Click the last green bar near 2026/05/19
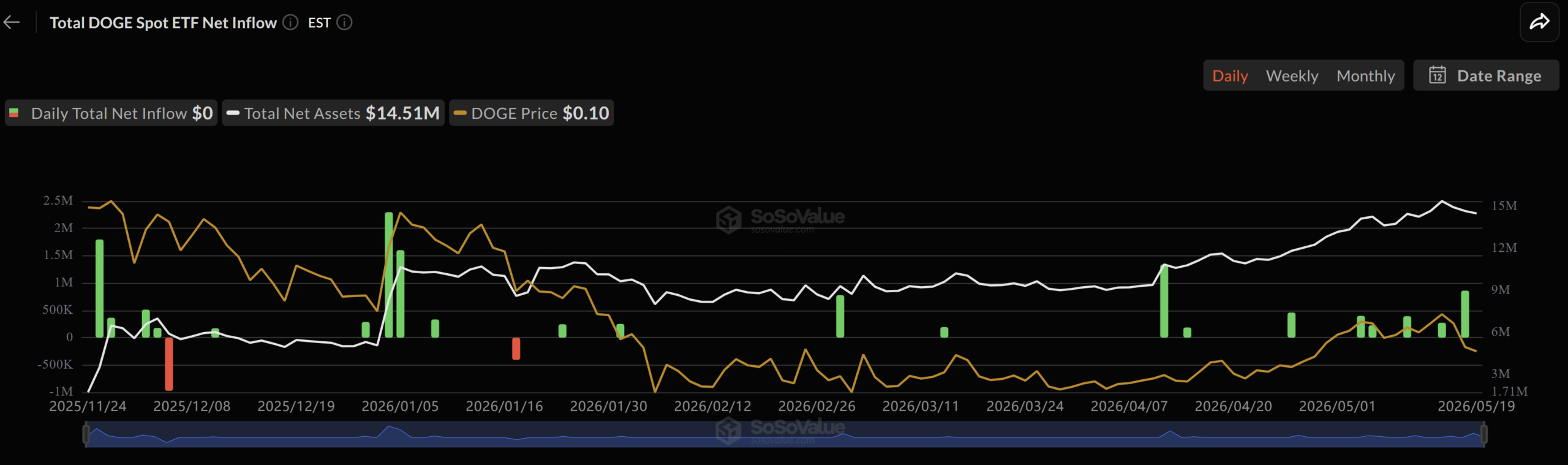Viewport: 1568px width, 465px height. 1465,314
